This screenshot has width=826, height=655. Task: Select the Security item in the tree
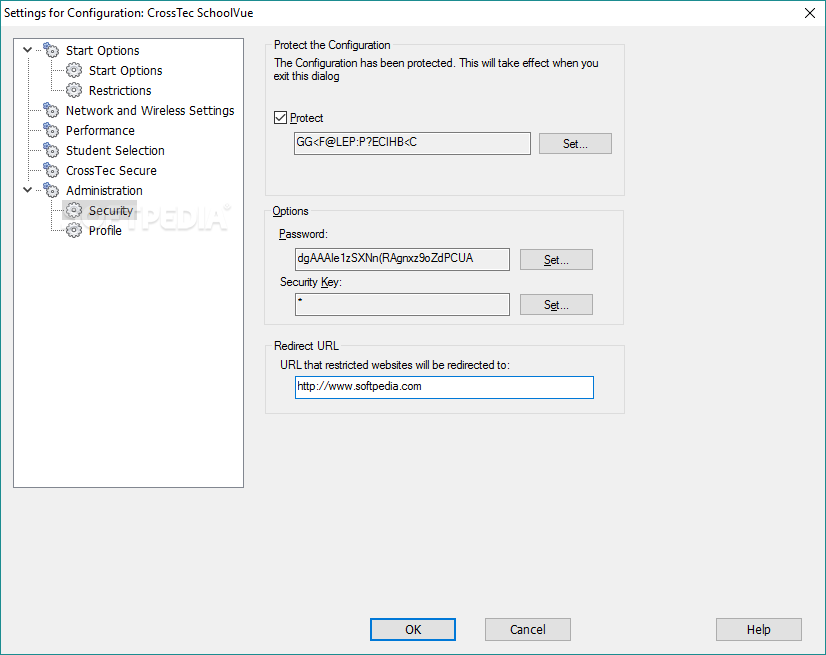(111, 211)
